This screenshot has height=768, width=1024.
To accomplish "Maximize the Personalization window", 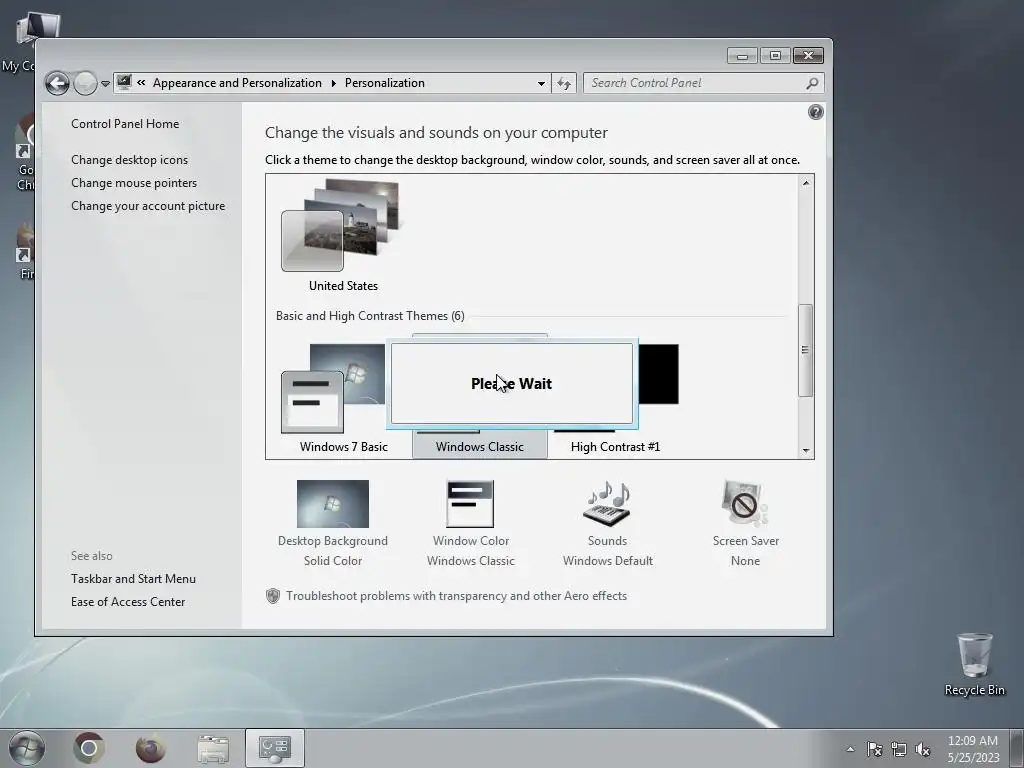I will [x=775, y=56].
